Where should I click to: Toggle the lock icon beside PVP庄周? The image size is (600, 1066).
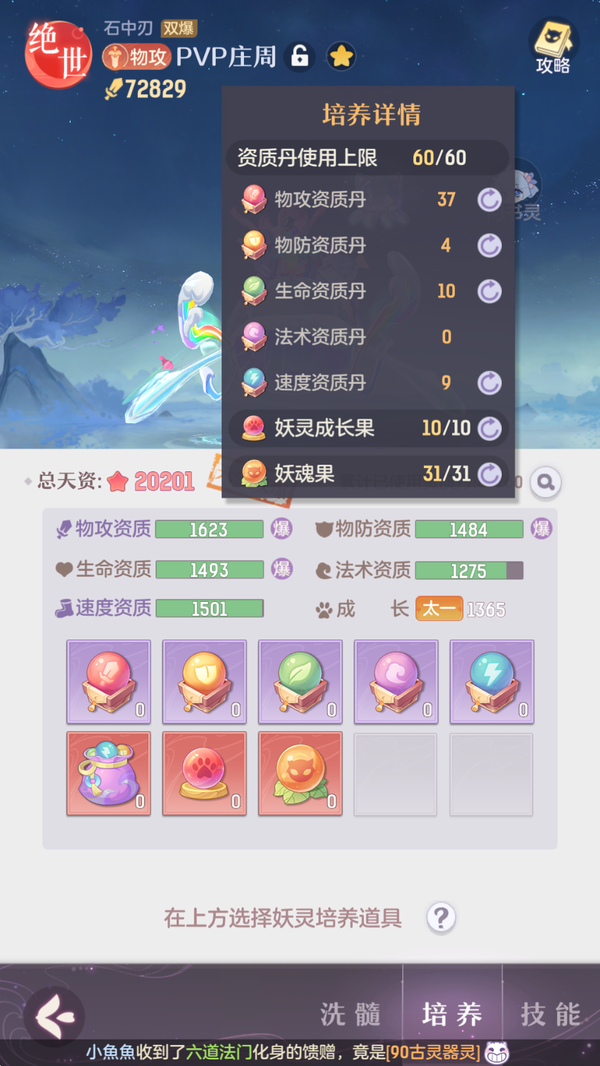[299, 57]
